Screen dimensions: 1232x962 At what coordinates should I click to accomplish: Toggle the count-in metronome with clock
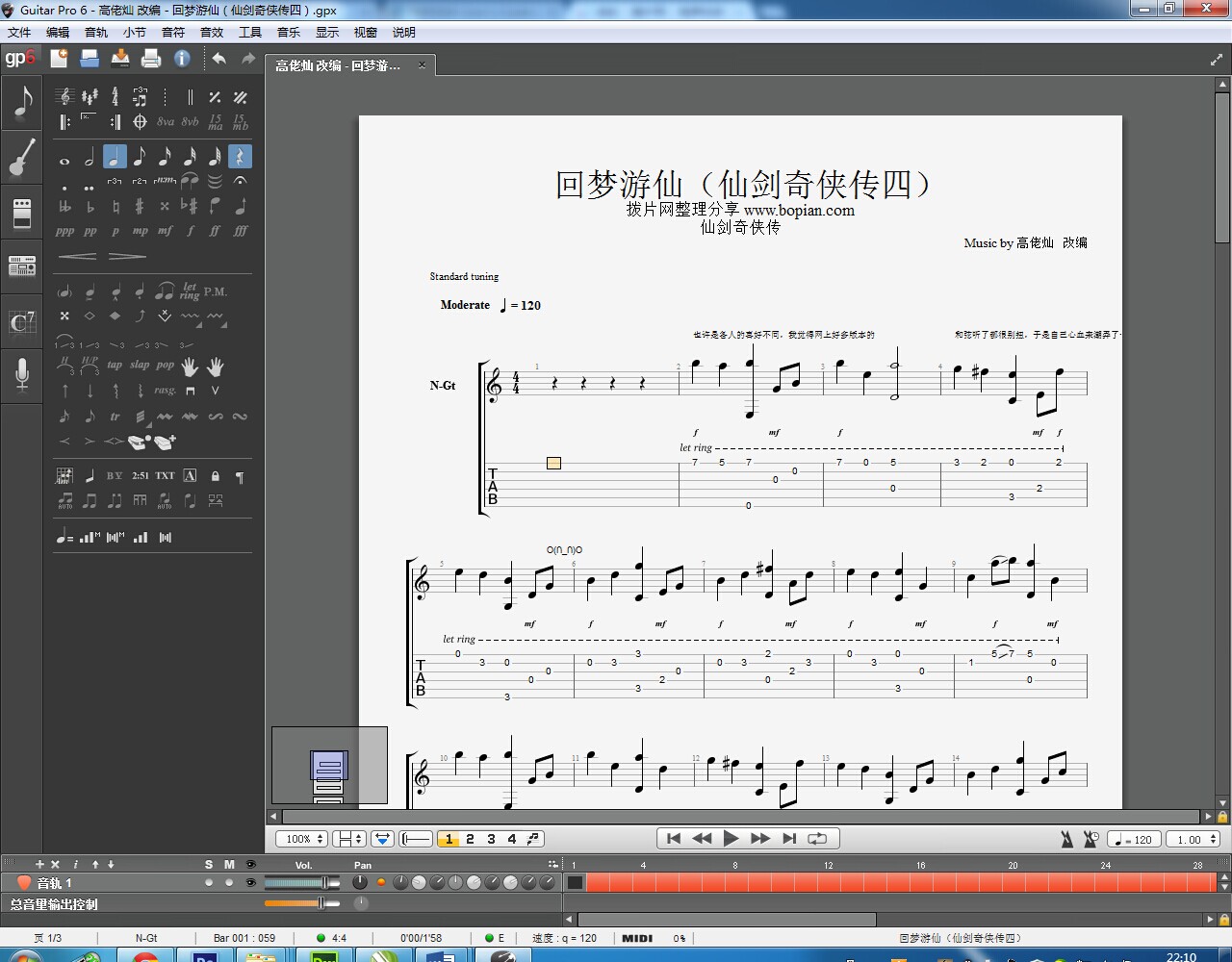coord(1091,839)
